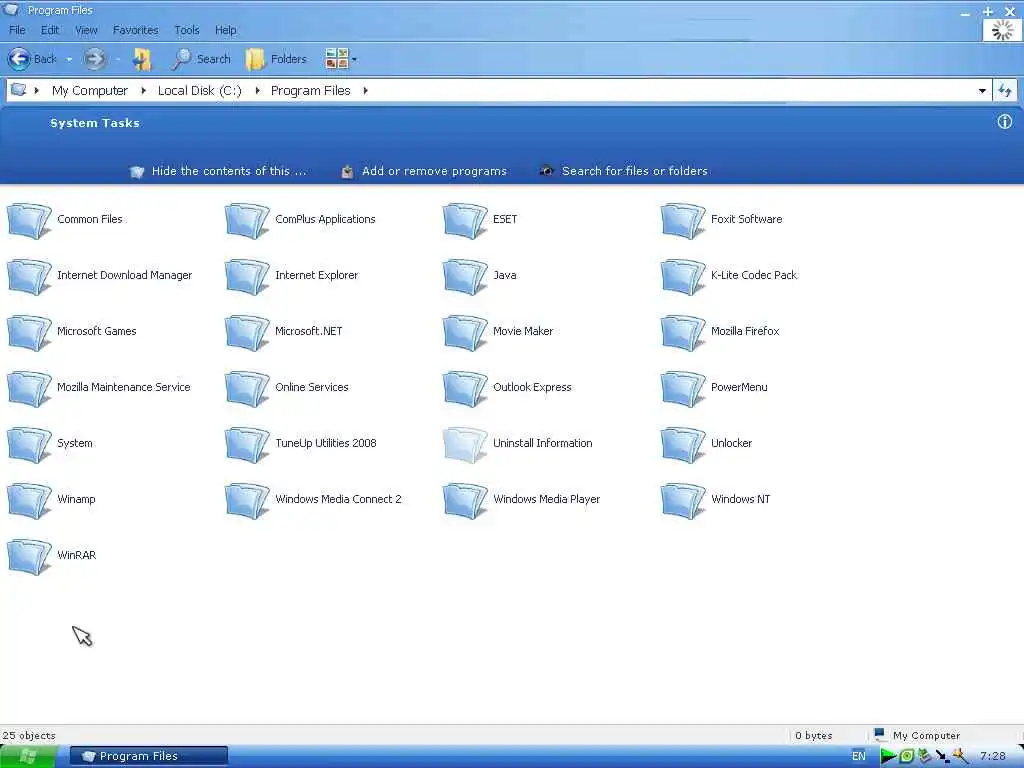Open the View menu
Screen dimensions: 1024x768
pyautogui.click(x=86, y=30)
